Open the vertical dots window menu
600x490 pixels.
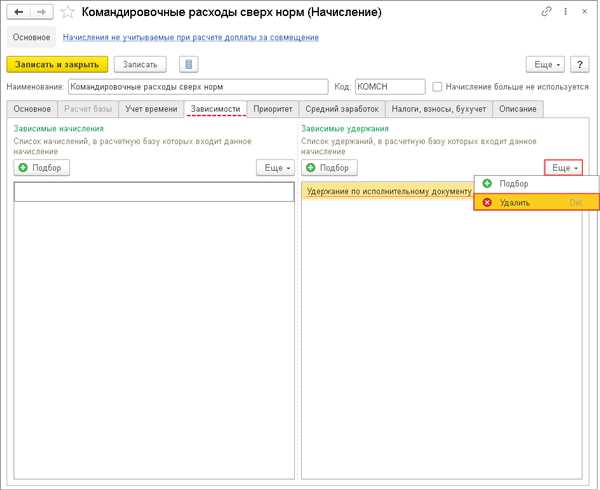click(566, 12)
